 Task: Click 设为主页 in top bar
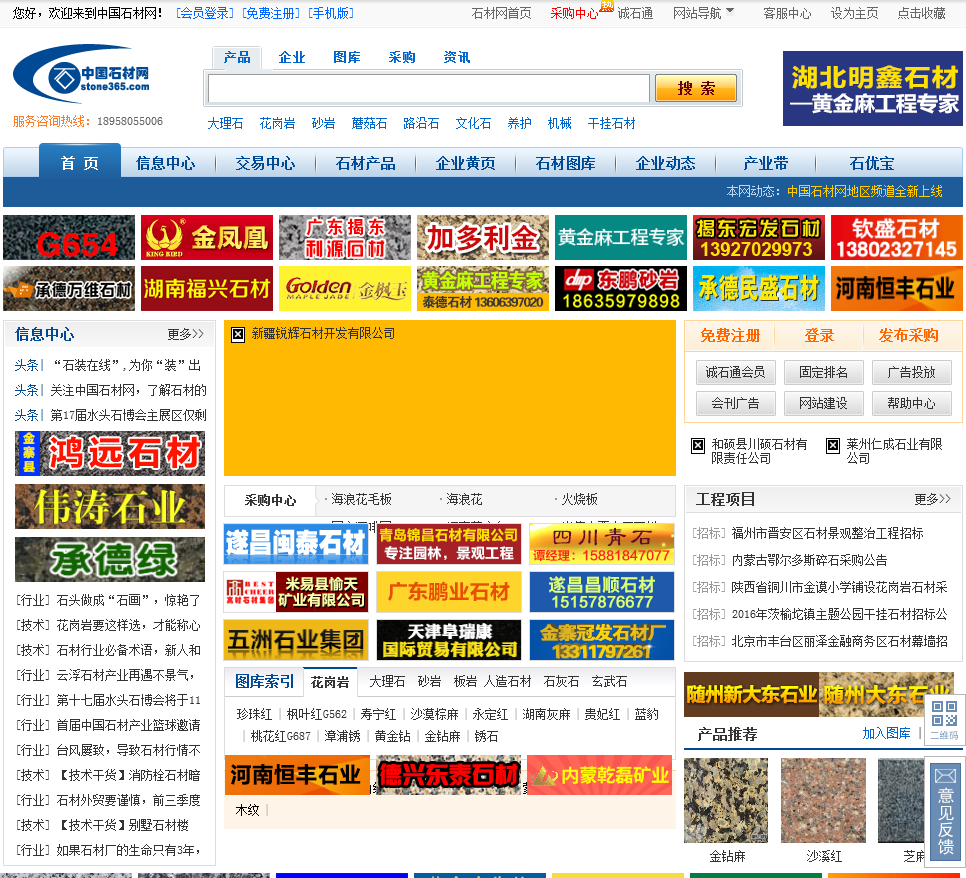coord(854,13)
